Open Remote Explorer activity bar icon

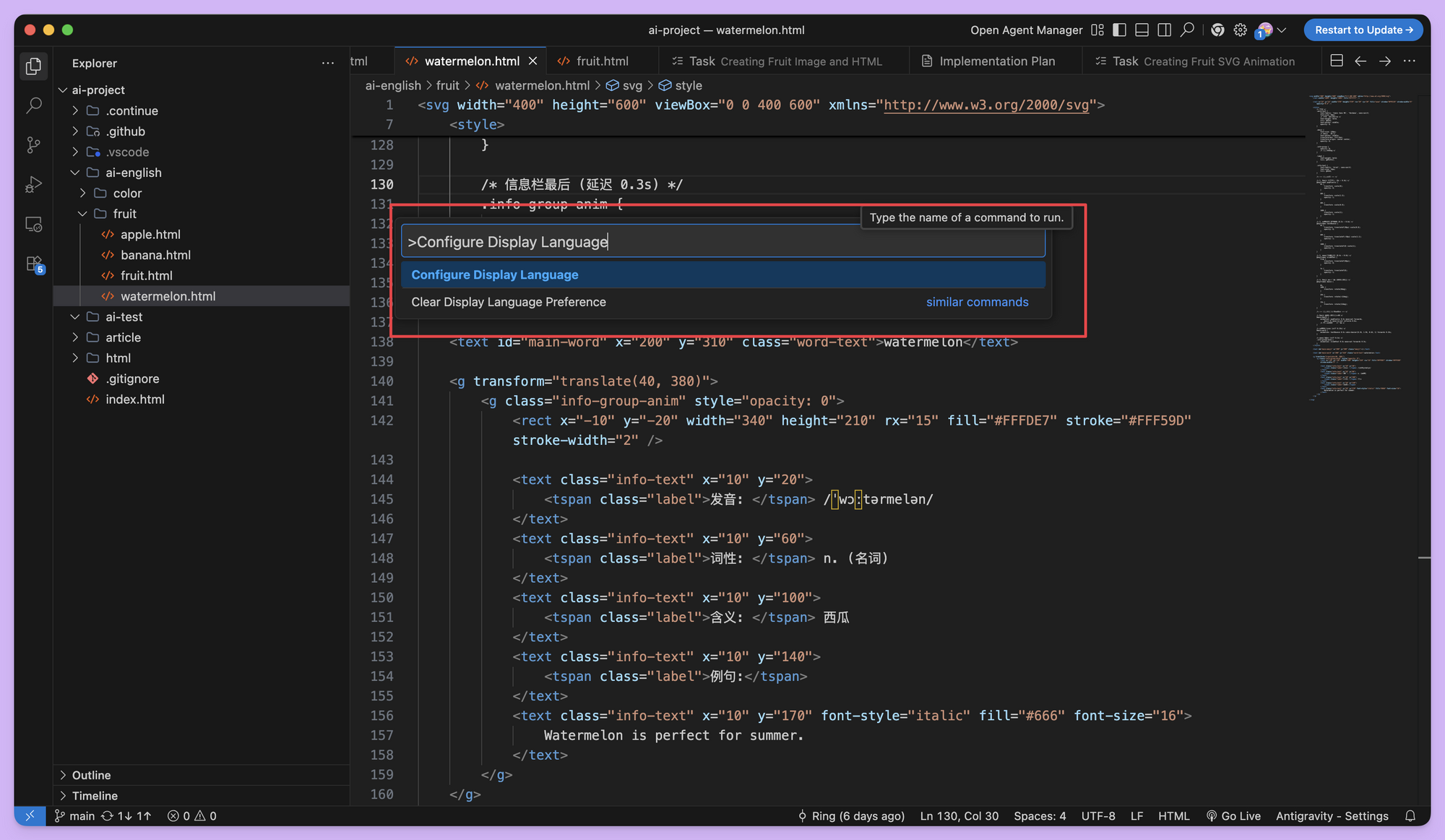coord(33,225)
